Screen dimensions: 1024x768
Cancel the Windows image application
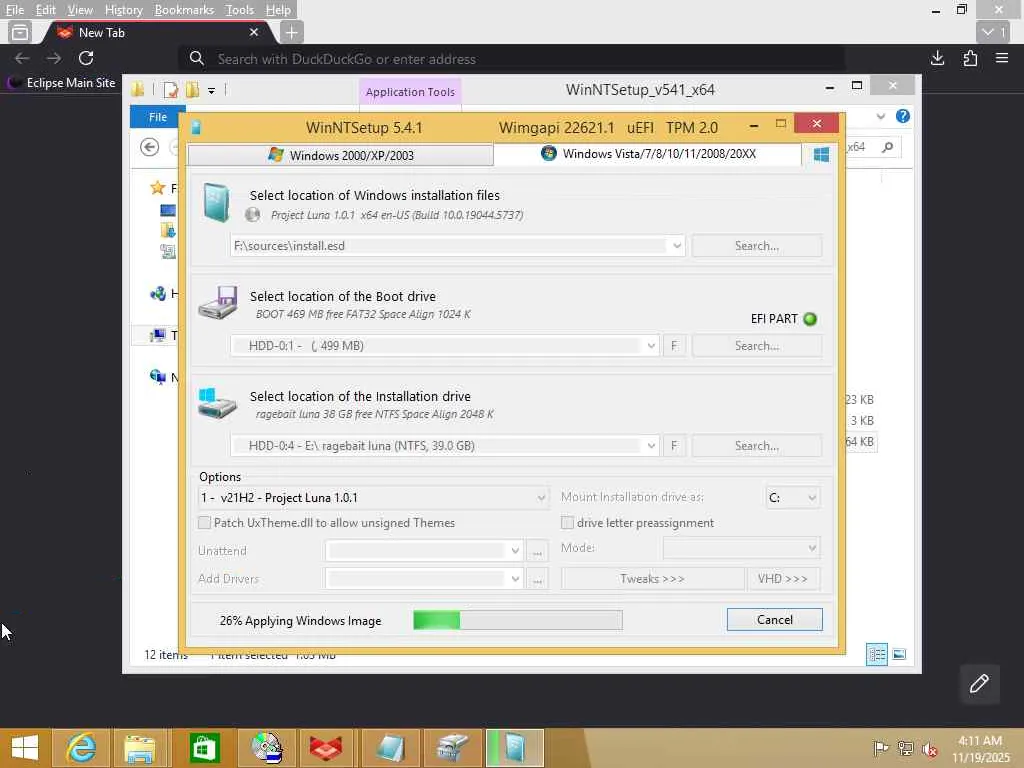775,620
